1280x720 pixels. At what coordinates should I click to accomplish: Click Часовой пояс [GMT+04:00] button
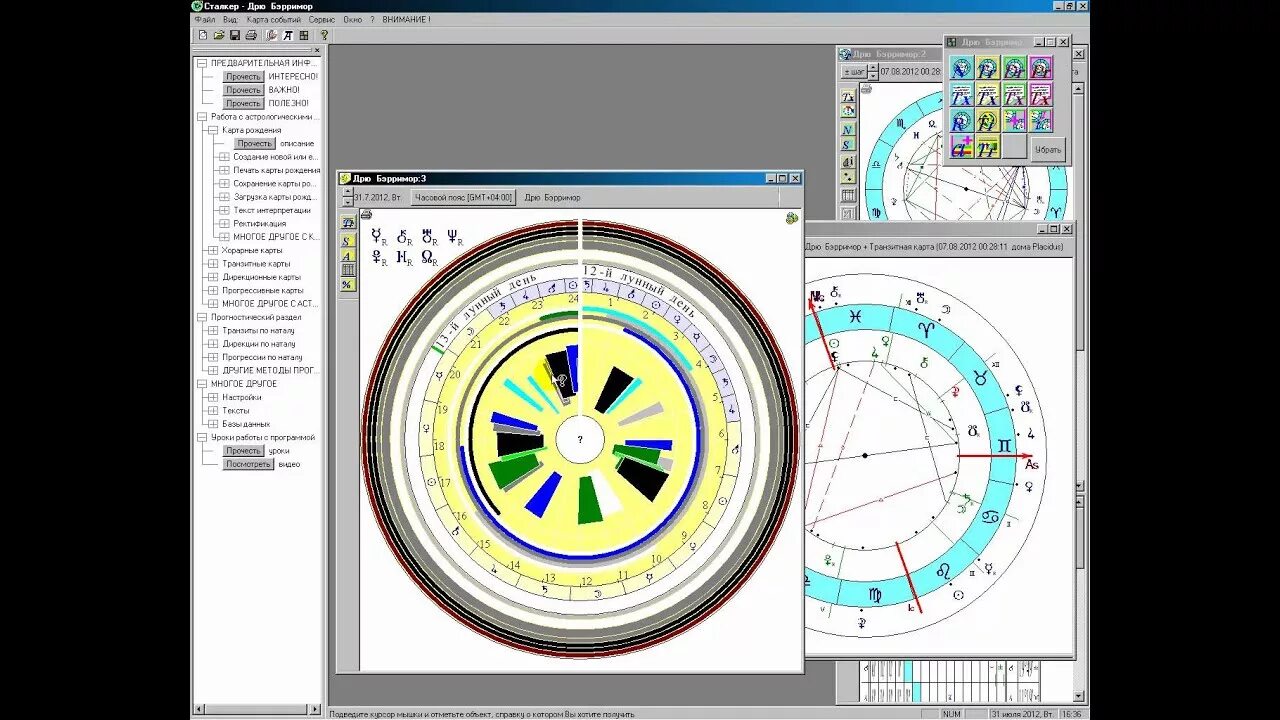tap(464, 197)
